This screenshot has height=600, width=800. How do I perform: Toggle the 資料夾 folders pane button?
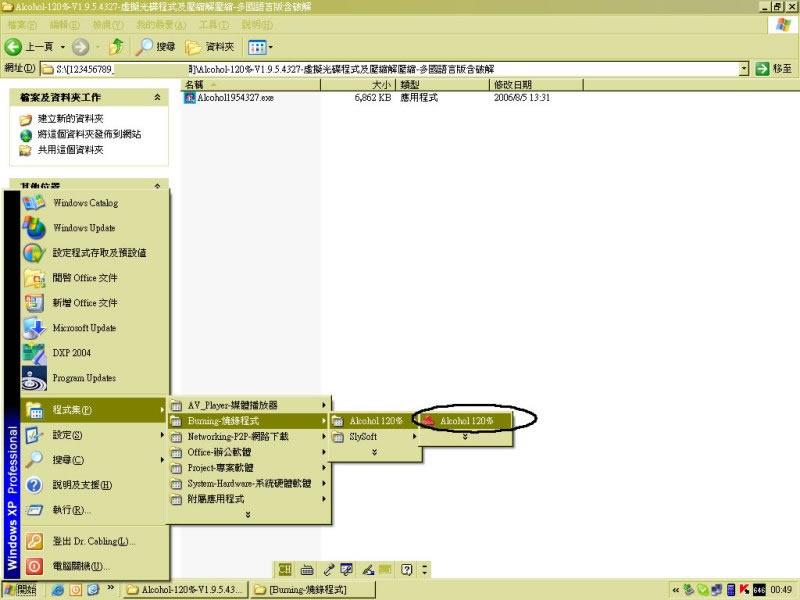click(210, 47)
